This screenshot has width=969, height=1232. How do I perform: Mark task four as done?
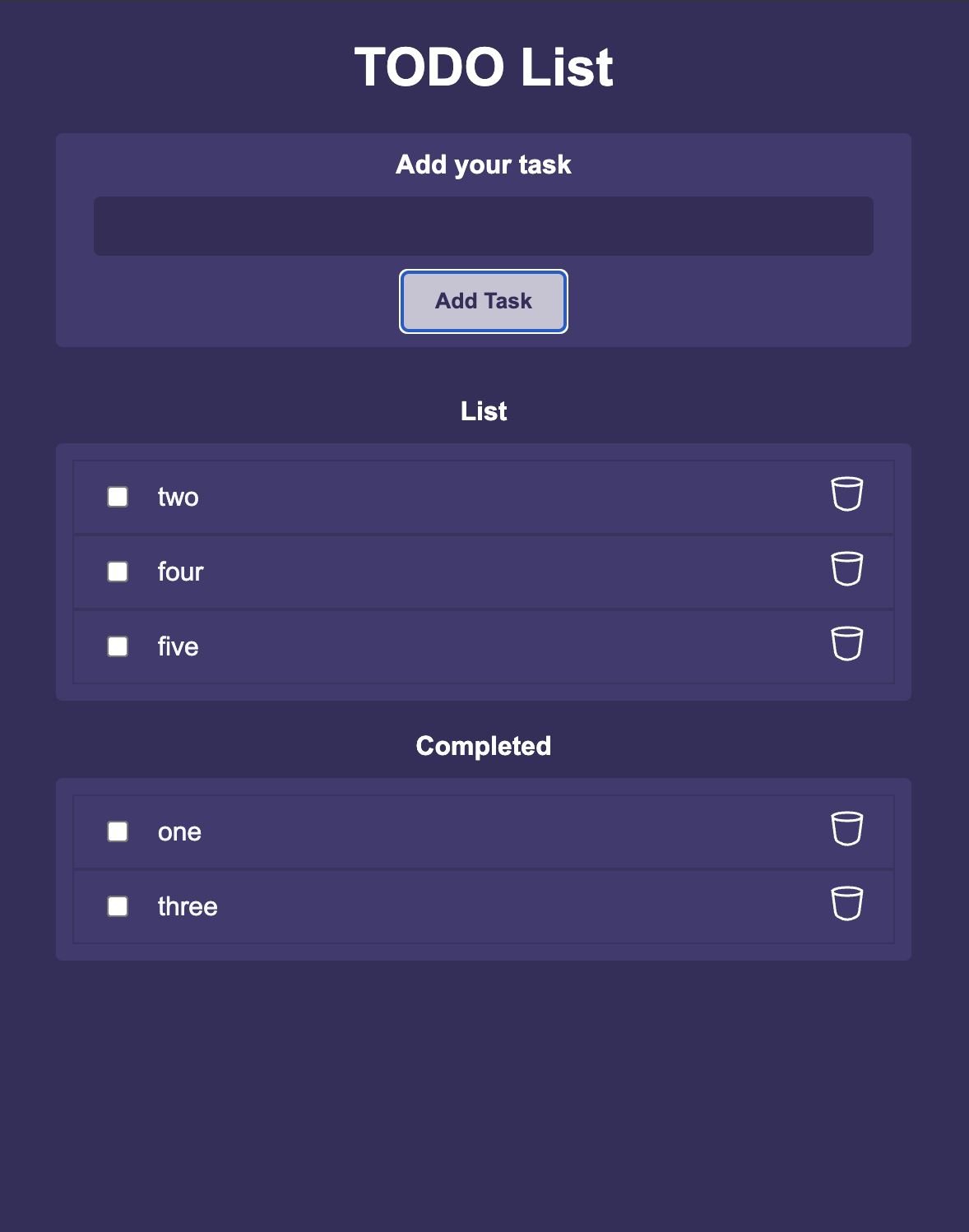click(118, 572)
